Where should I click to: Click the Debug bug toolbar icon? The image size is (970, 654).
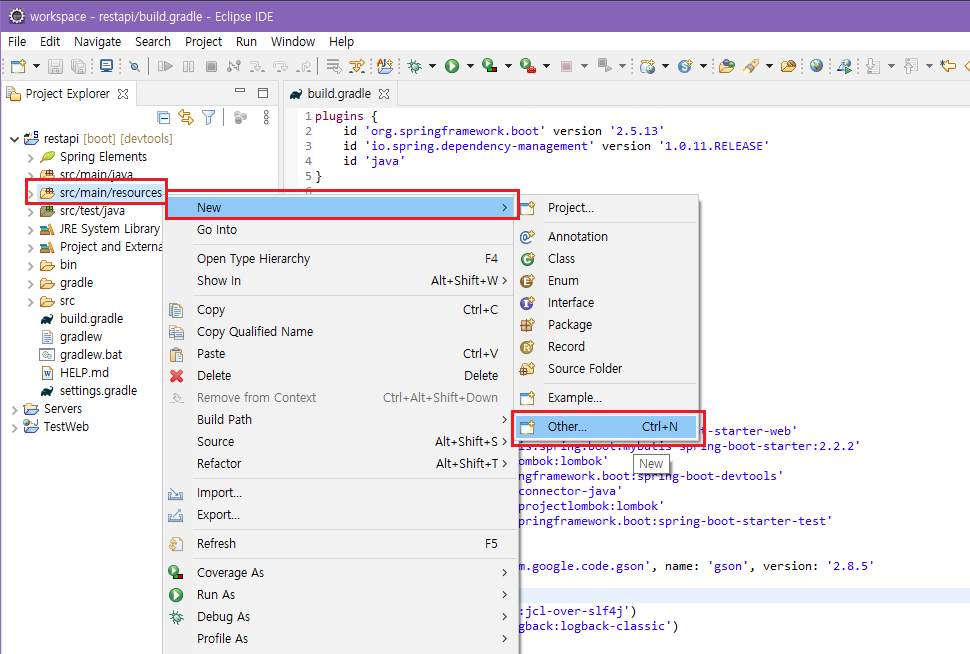[x=414, y=66]
